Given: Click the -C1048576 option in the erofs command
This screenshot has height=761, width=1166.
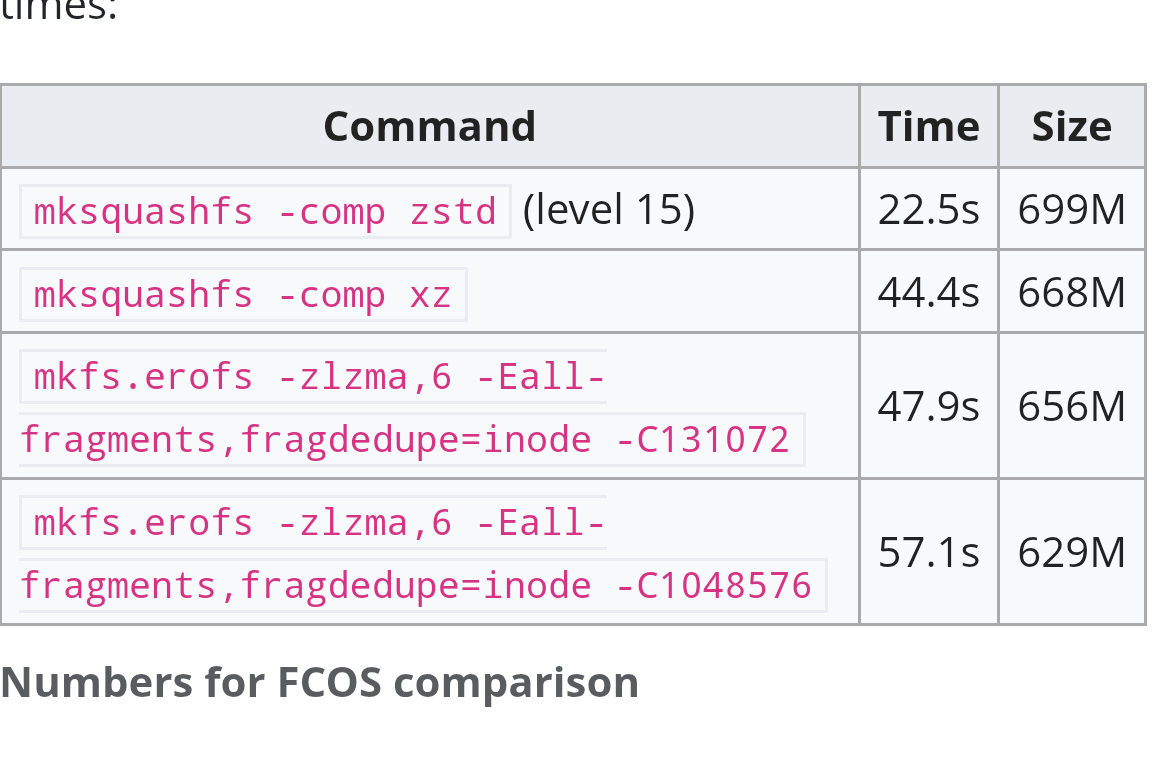Looking at the screenshot, I should point(713,585).
